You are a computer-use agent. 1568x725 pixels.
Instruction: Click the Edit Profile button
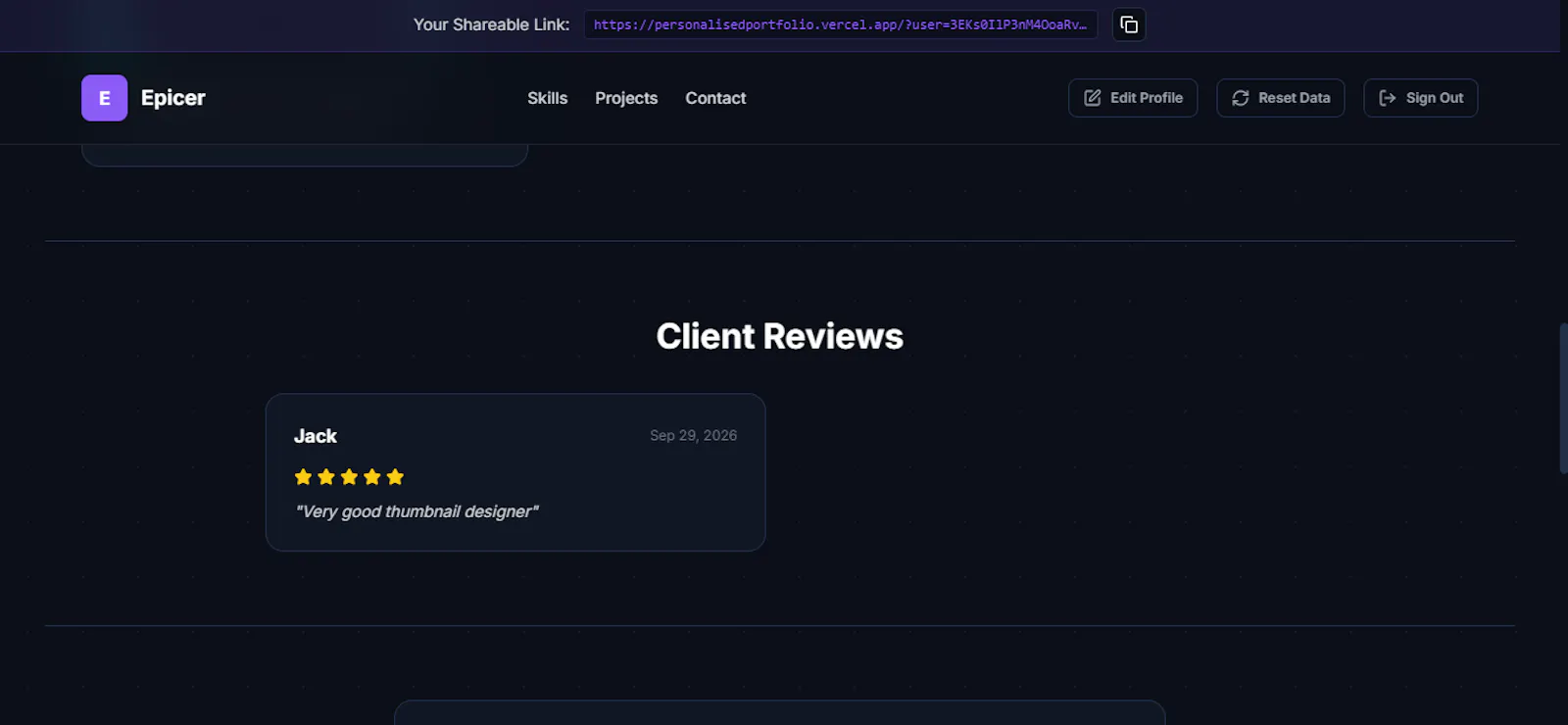click(x=1133, y=98)
